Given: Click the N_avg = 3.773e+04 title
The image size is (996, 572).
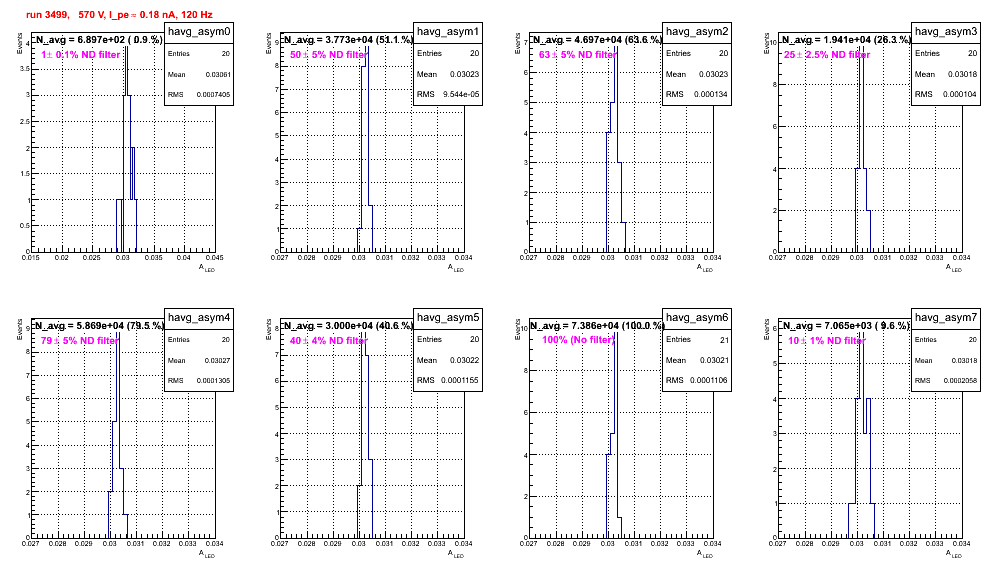Looking at the screenshot, I should pos(348,40).
